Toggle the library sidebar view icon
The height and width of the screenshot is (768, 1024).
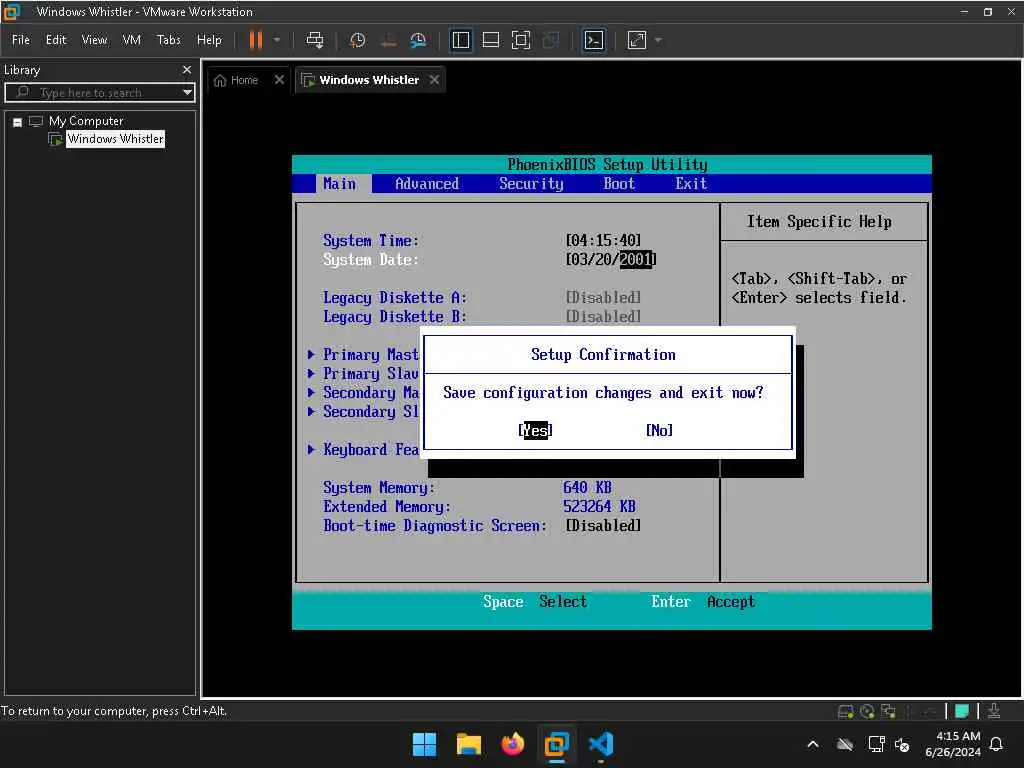click(x=460, y=40)
